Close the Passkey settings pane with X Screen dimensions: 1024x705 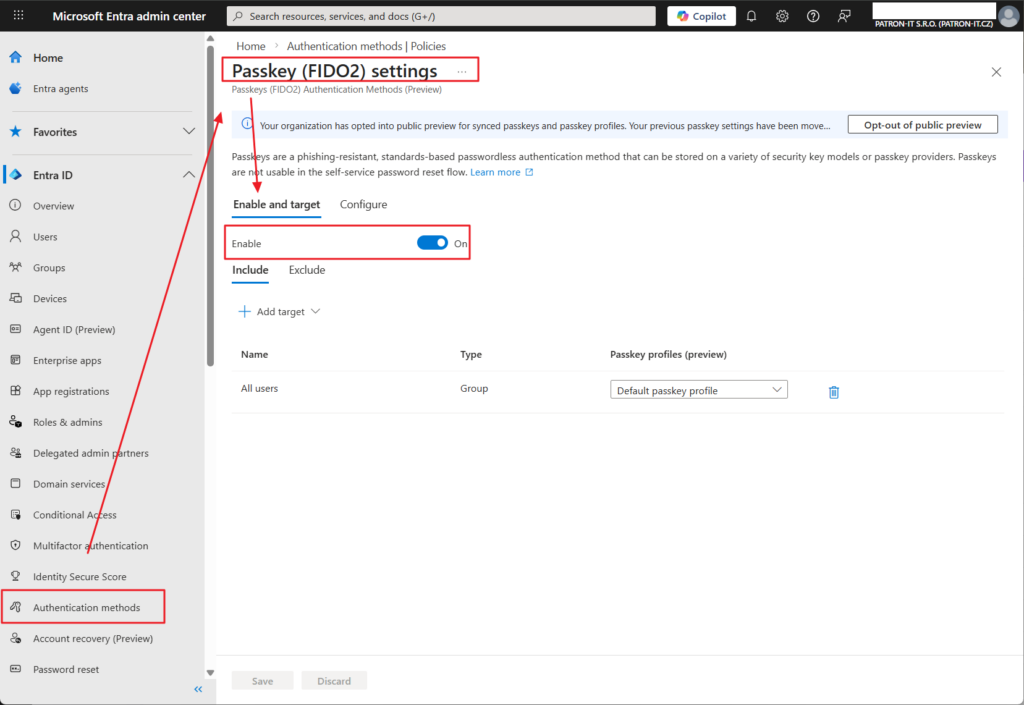[996, 72]
